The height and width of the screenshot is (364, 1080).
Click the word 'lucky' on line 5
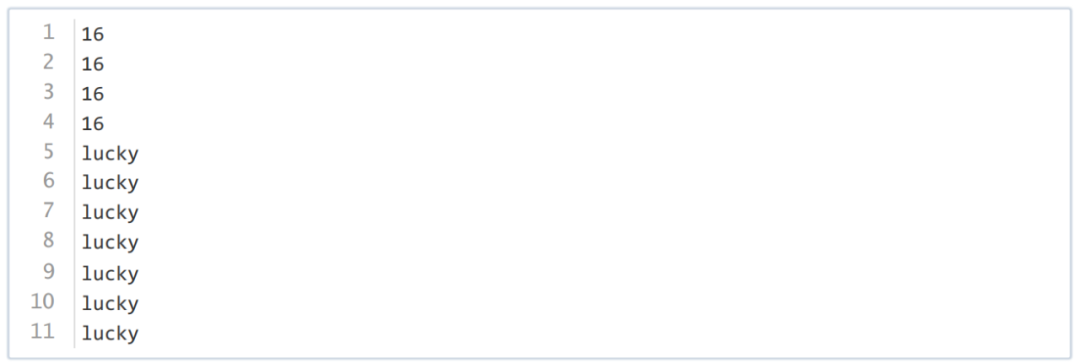(x=110, y=154)
